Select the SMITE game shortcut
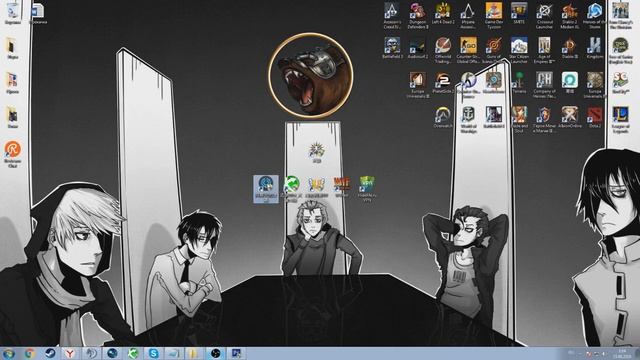The image size is (640, 360). [519, 13]
